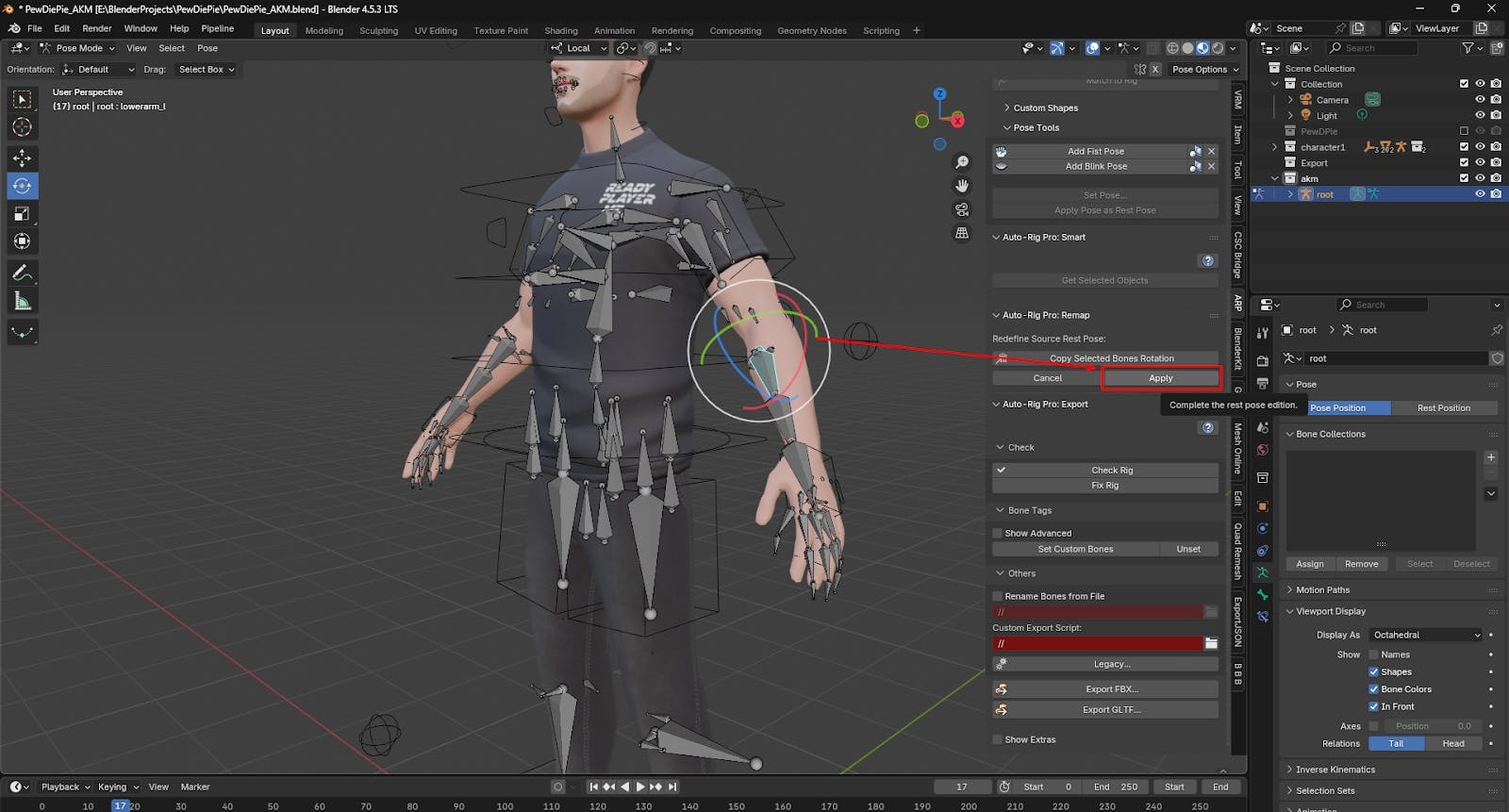Viewport: 1509px width, 812px height.
Task: Remove the Add Fist Pose entry
Action: 1212,151
